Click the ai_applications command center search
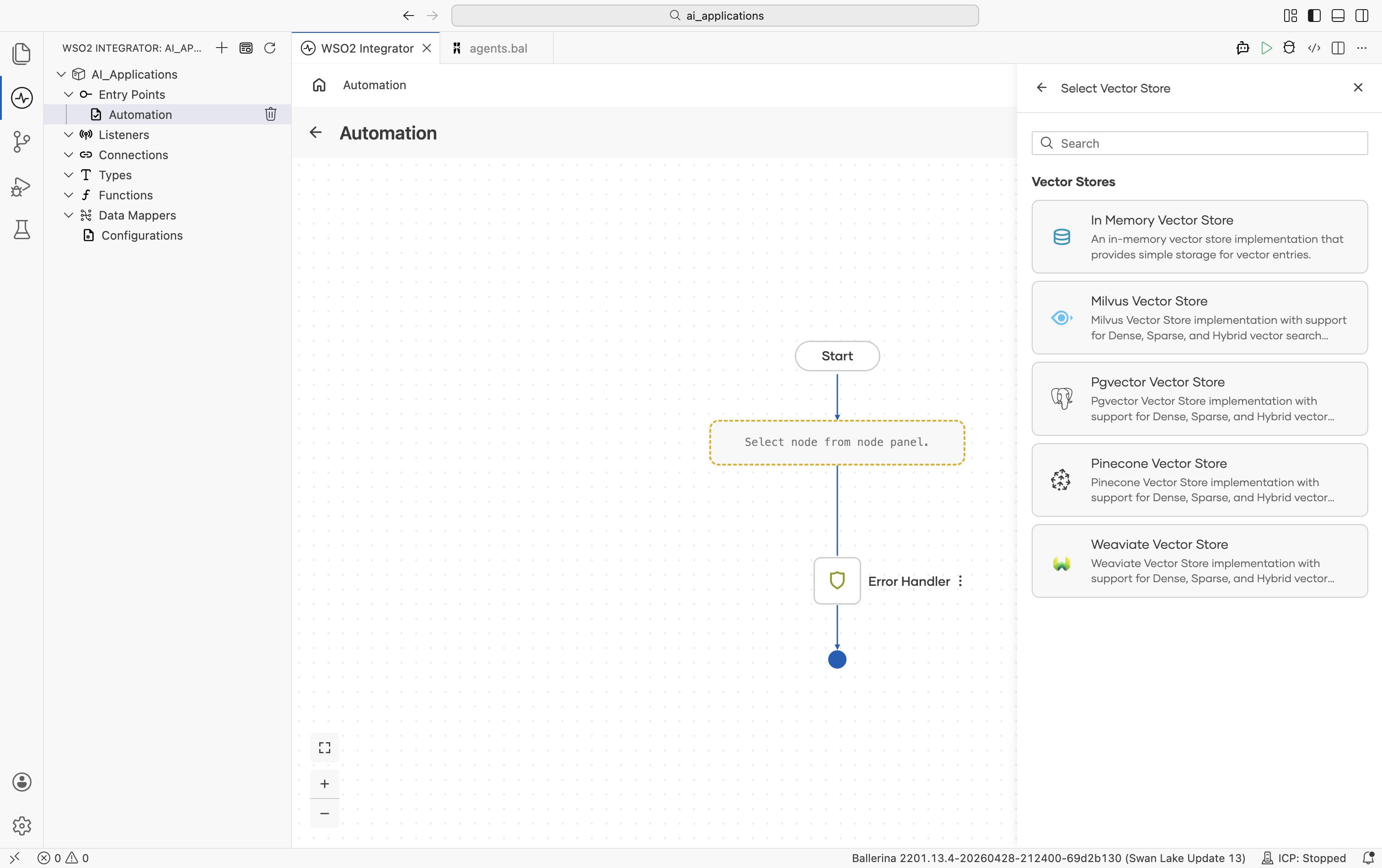Image resolution: width=1382 pixels, height=868 pixels. (x=714, y=16)
